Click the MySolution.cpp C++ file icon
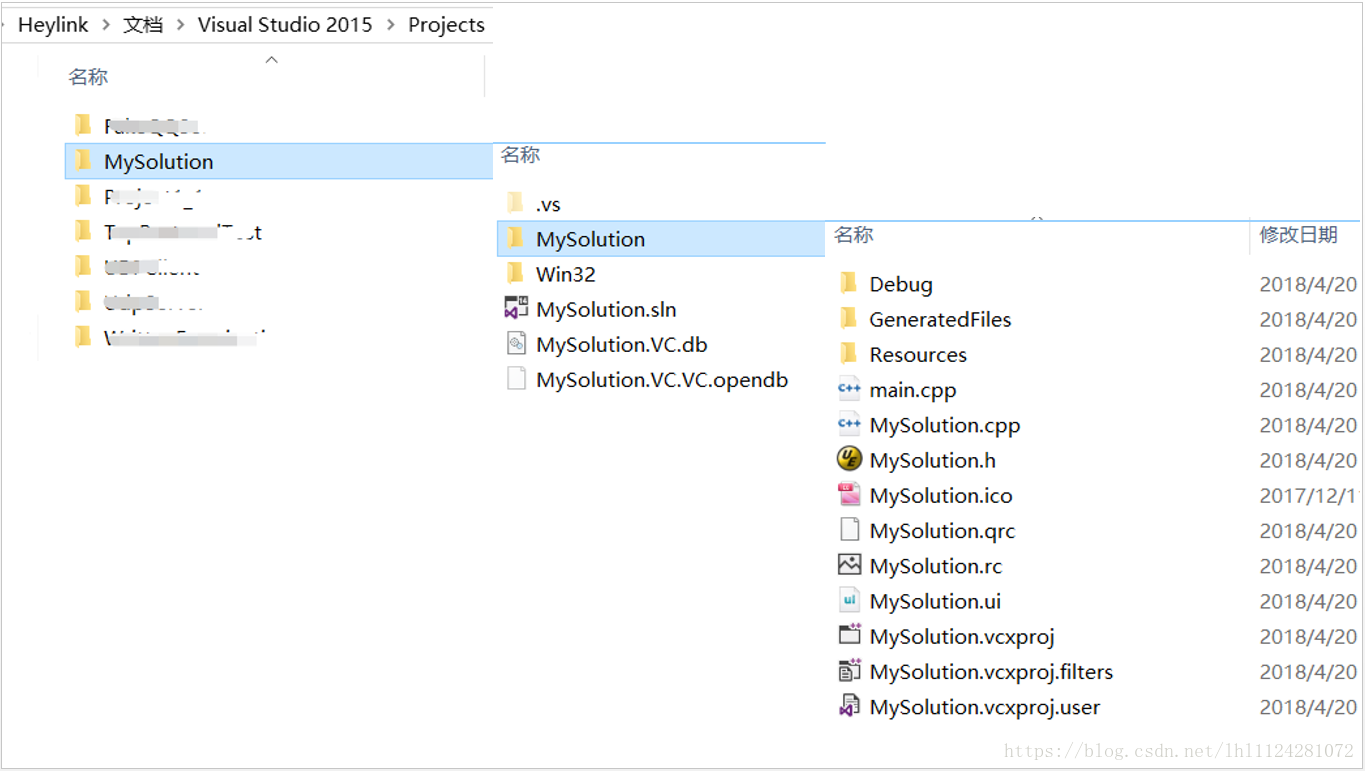This screenshot has width=1365, height=771. pyautogui.click(x=849, y=424)
